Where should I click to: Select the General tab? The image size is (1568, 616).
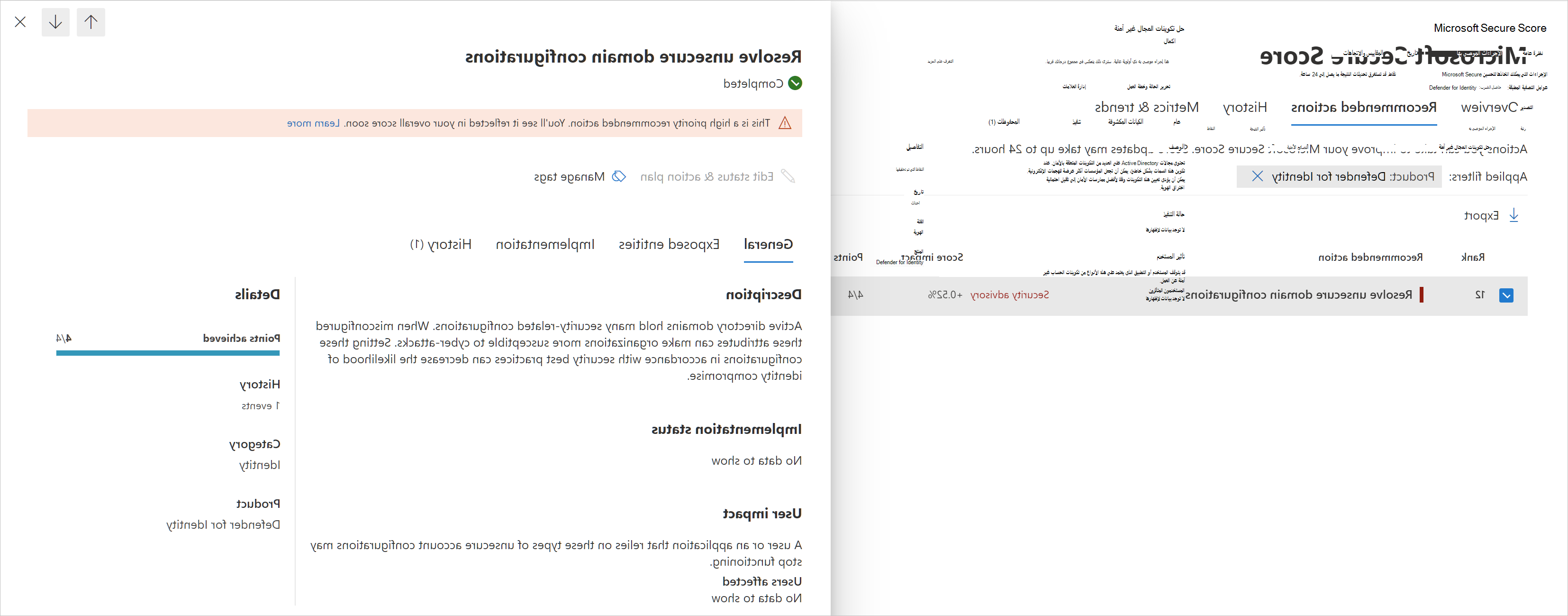(x=768, y=245)
